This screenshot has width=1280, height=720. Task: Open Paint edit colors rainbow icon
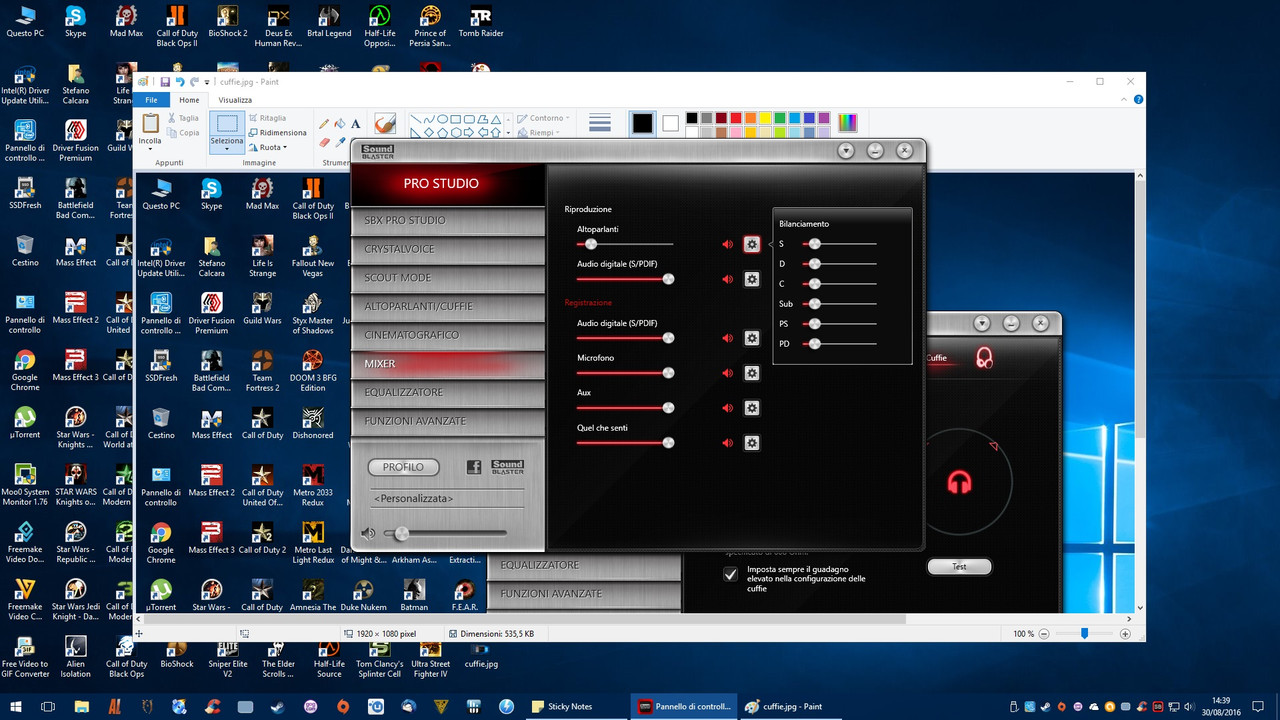tap(847, 123)
